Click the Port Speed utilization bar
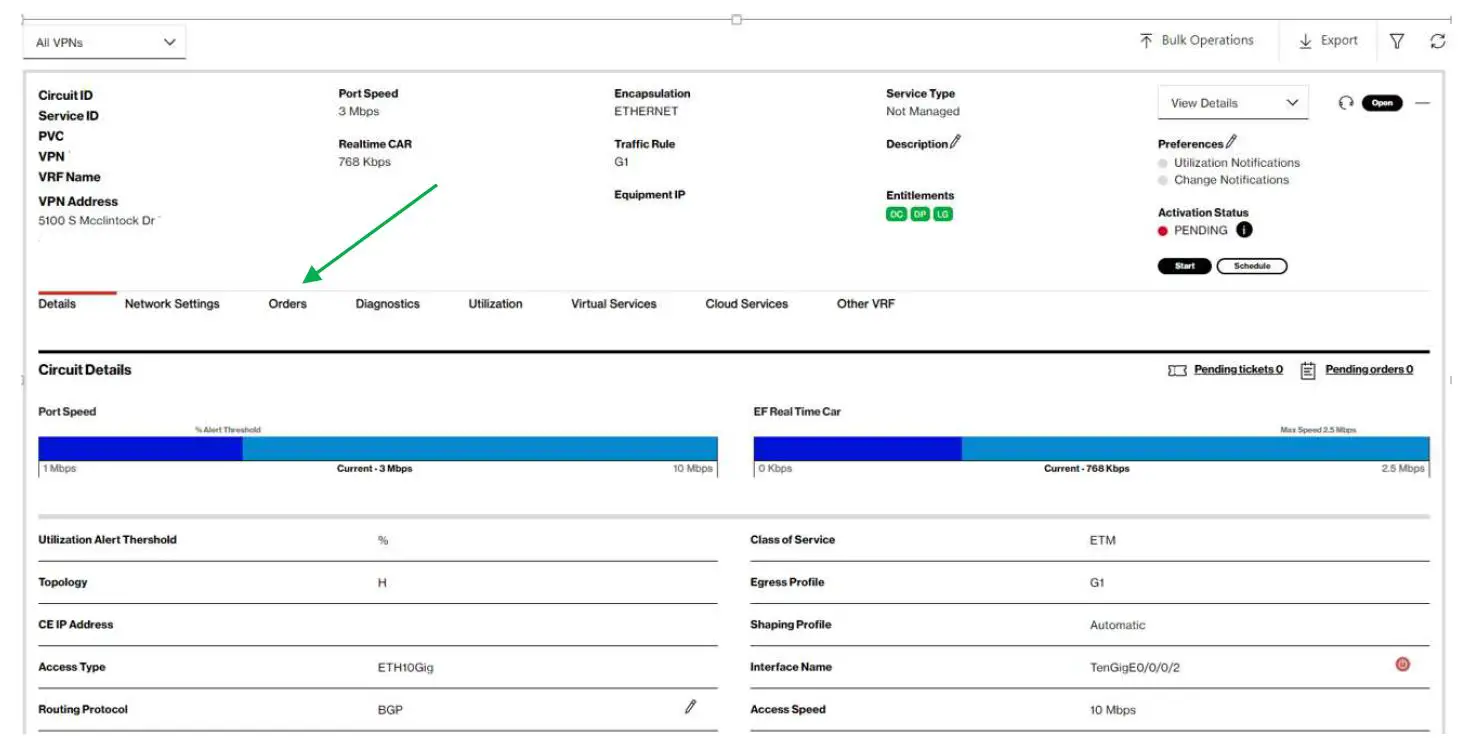 click(378, 445)
